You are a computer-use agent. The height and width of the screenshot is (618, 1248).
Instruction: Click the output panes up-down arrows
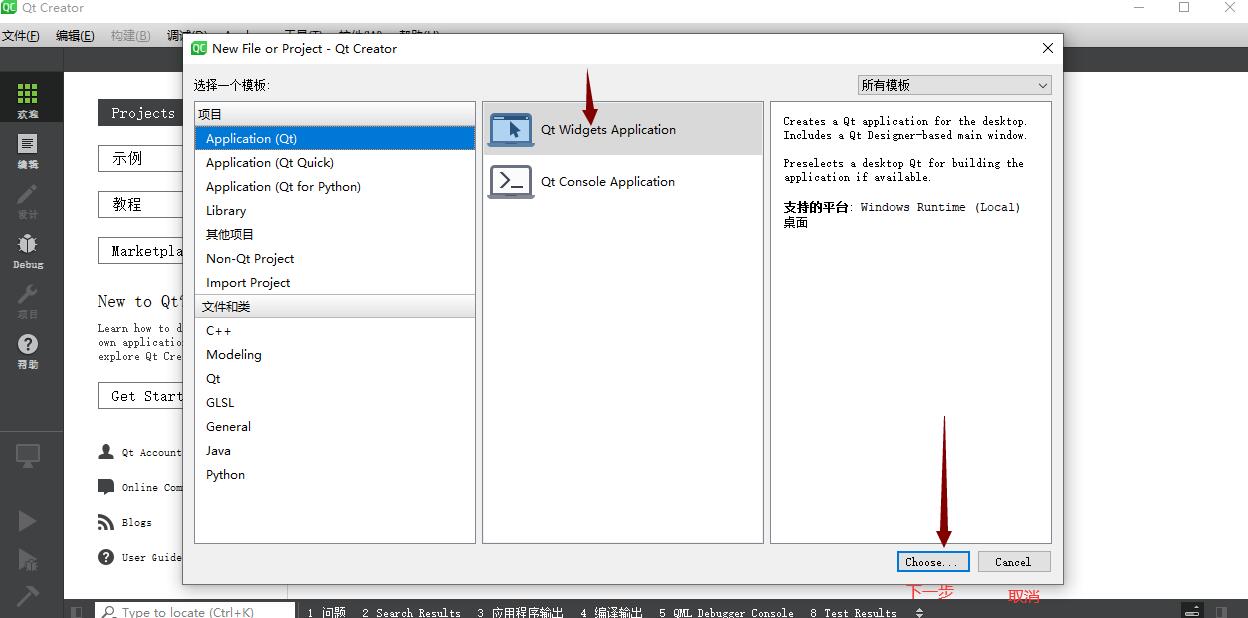(919, 612)
